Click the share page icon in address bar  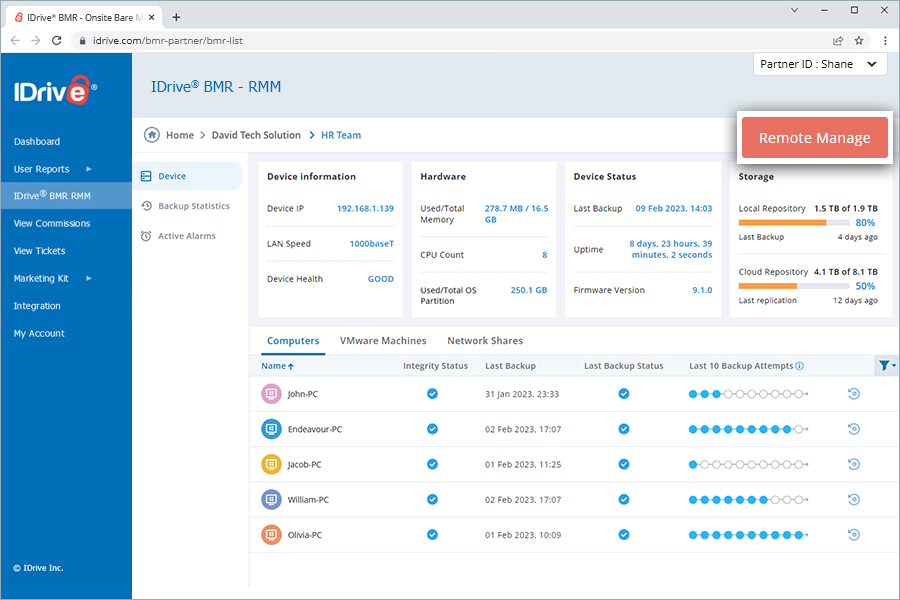point(838,41)
